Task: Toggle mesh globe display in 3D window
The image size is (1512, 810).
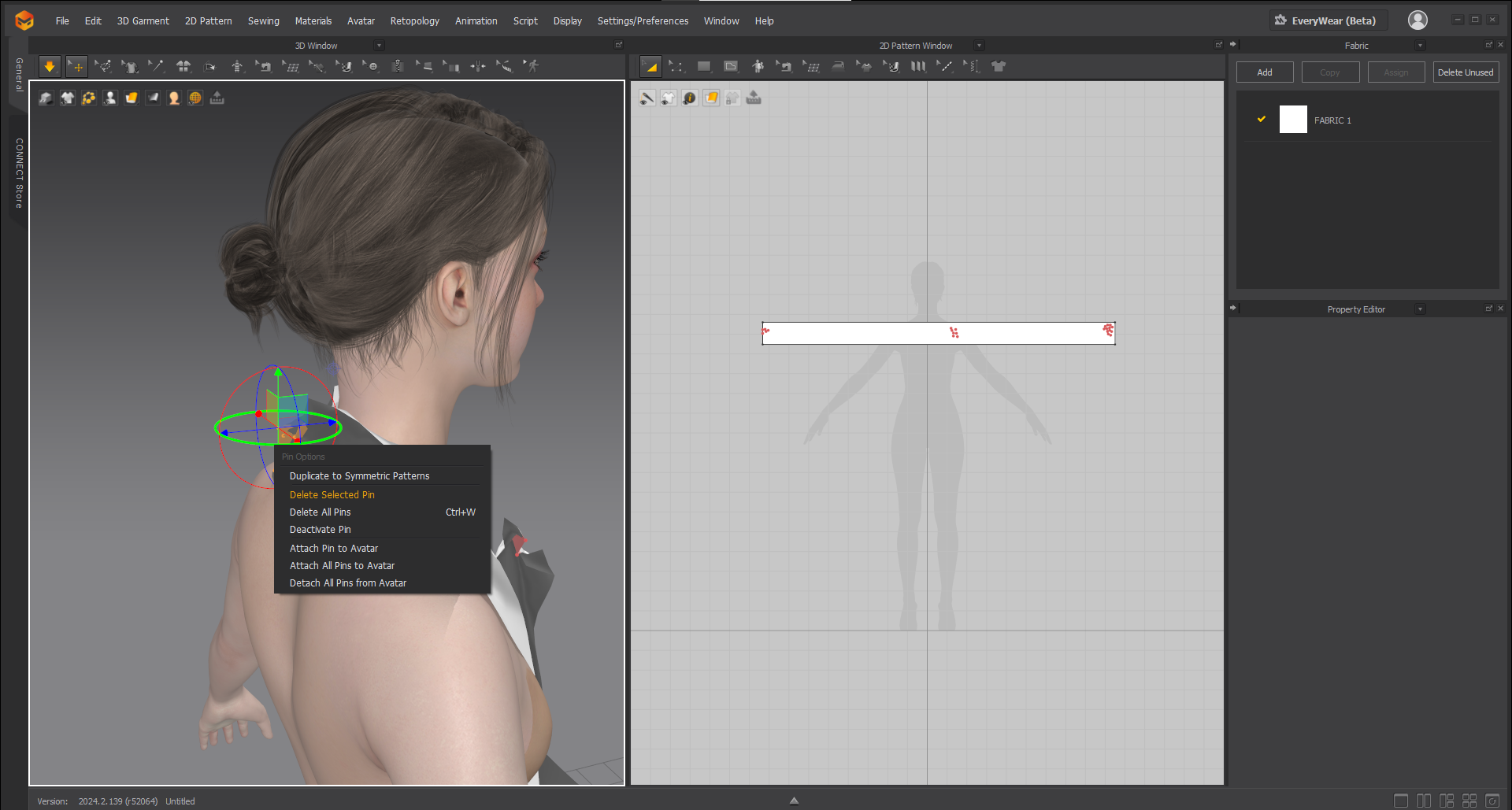Action: coord(195,98)
